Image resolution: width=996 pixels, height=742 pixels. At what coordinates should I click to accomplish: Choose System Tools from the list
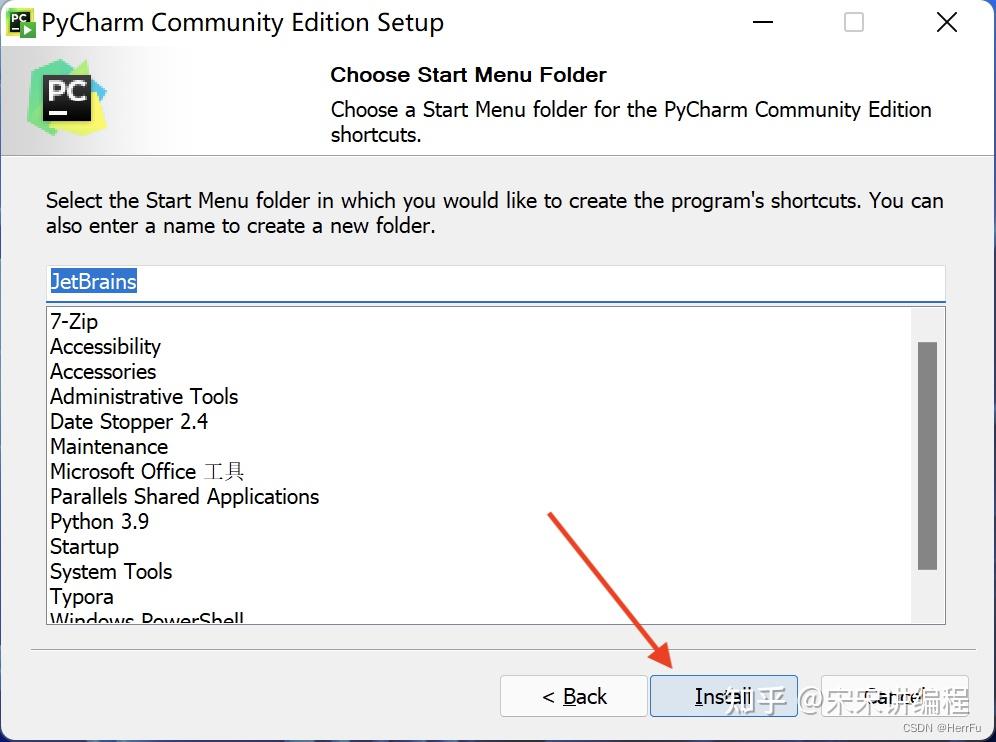pos(111,572)
